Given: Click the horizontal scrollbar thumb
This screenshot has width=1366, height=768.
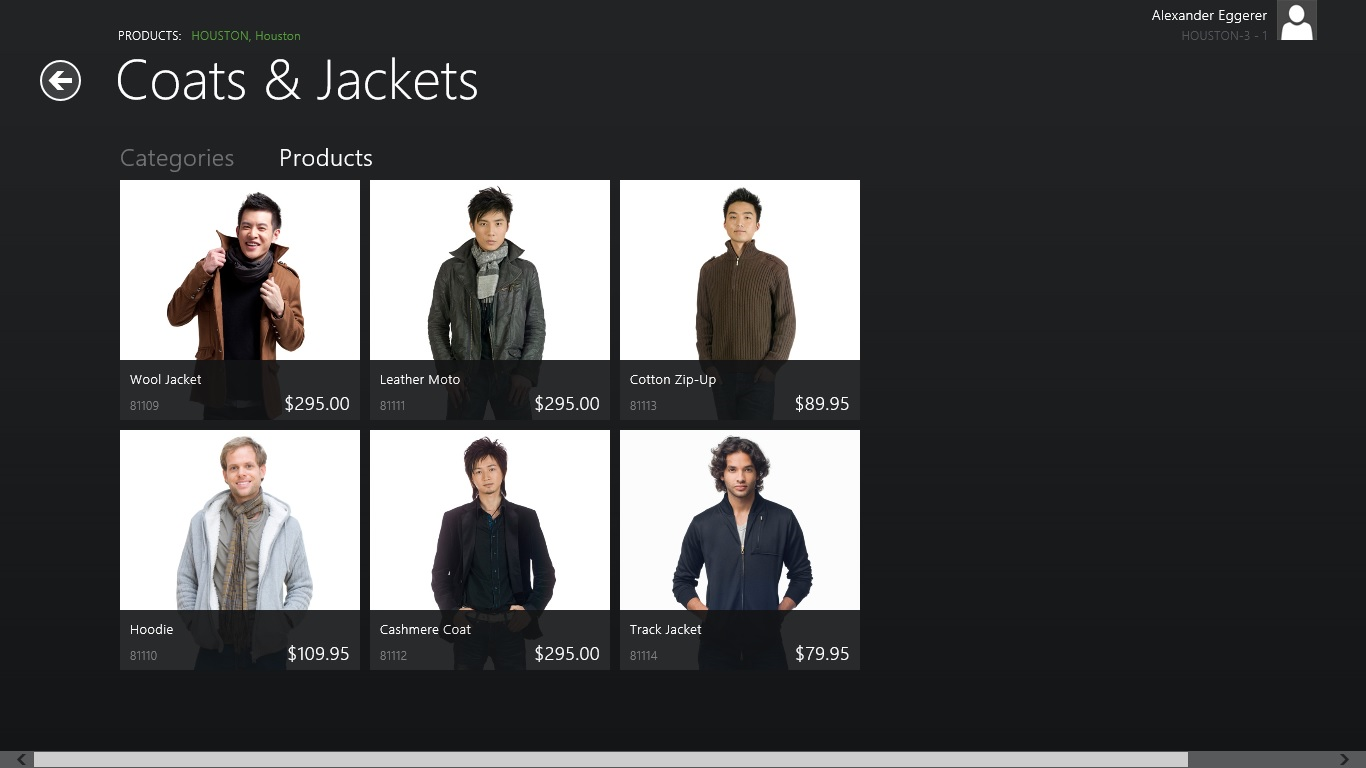Looking at the screenshot, I should [611, 760].
